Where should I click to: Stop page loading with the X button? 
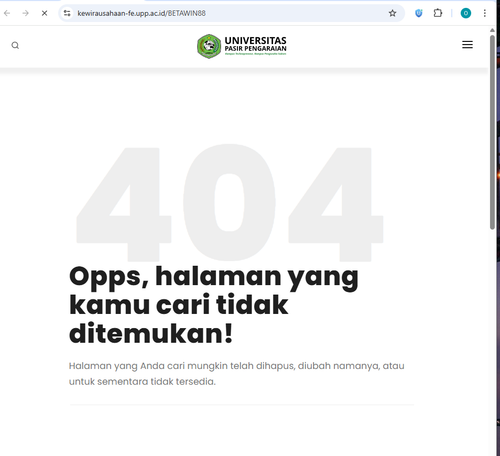click(44, 13)
